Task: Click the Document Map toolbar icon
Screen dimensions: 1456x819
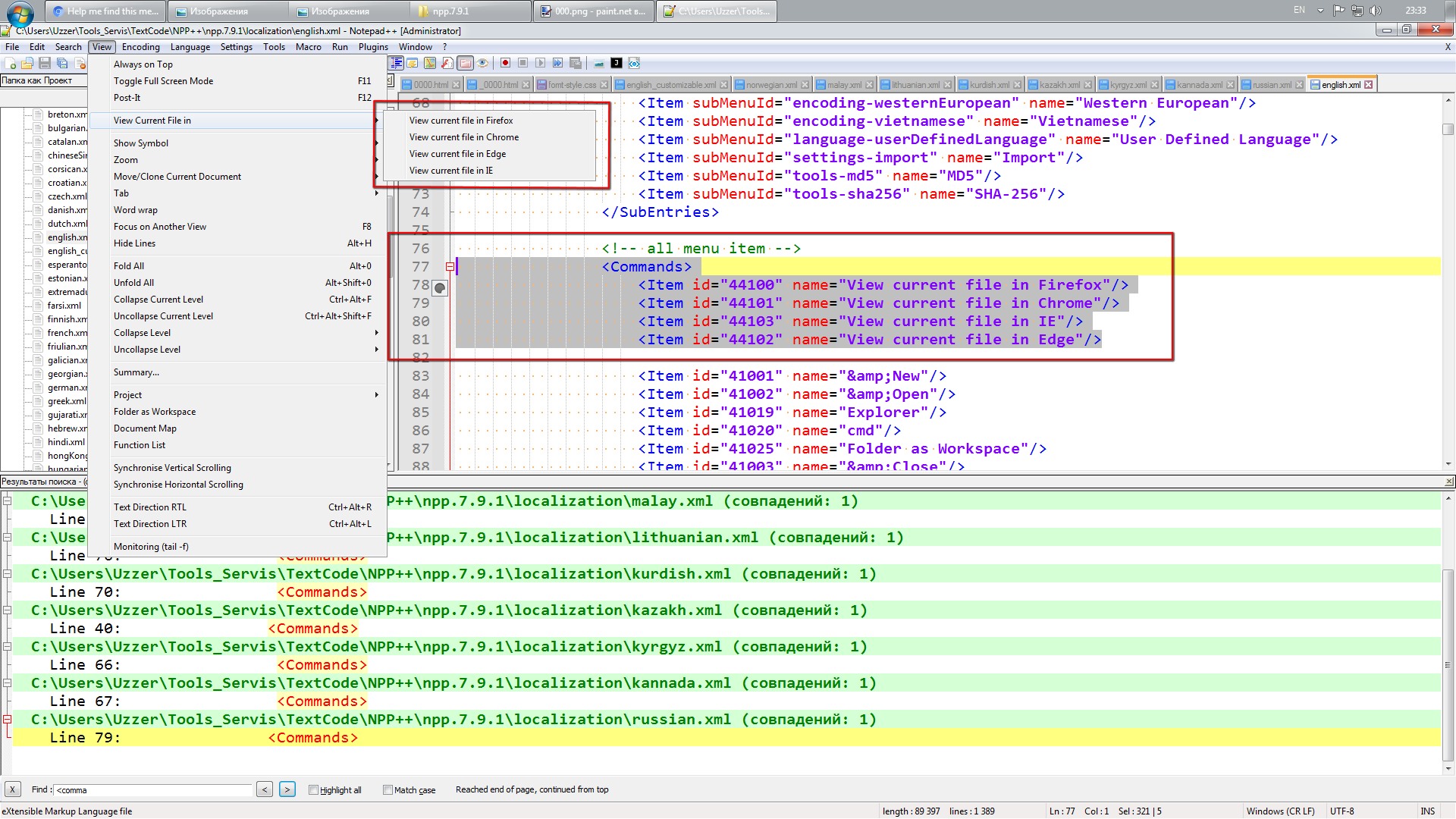Action: point(431,63)
